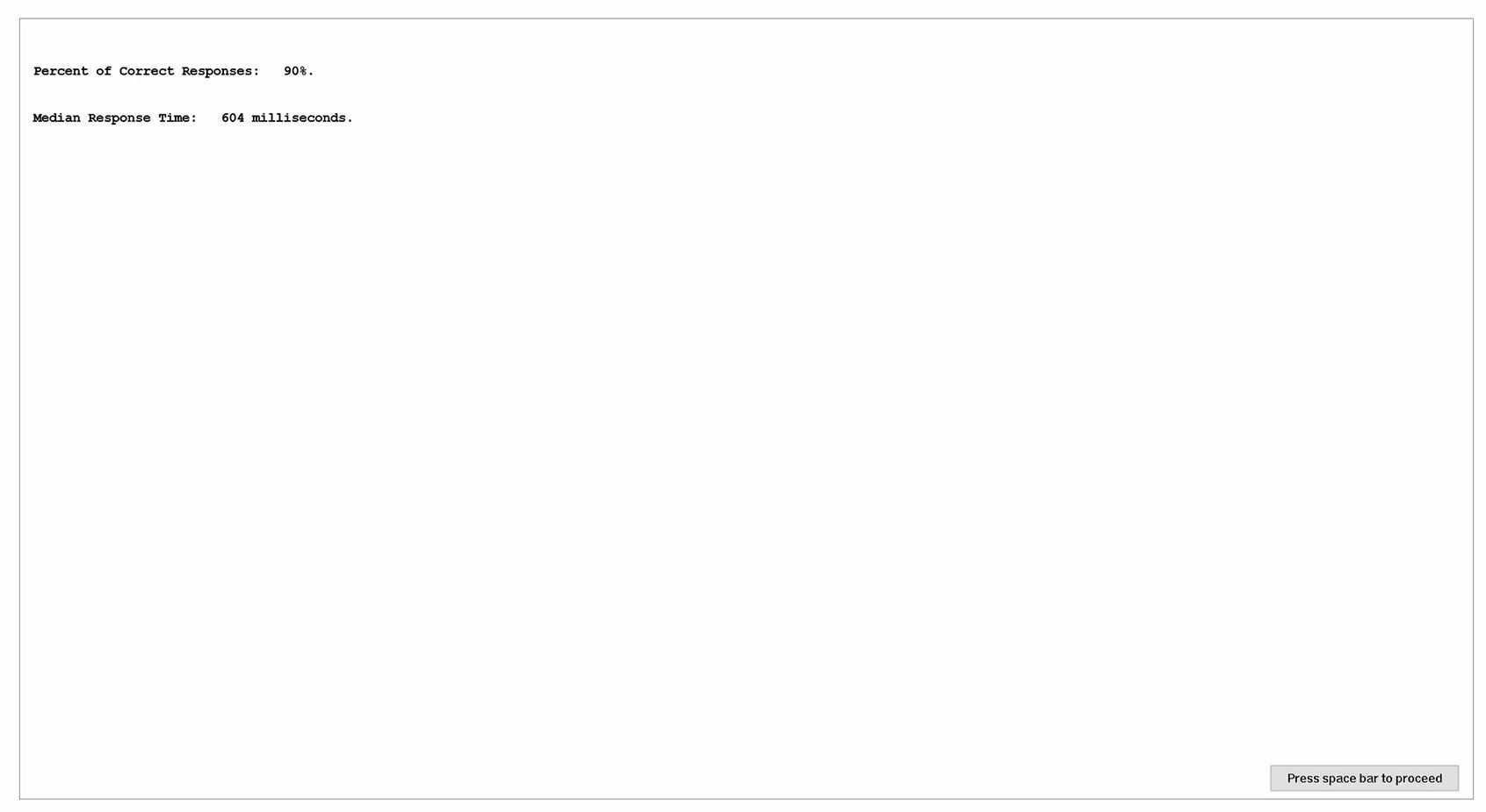Image resolution: width=1486 pixels, height=812 pixels.
Task: Click the word Percent
Action: (x=61, y=71)
